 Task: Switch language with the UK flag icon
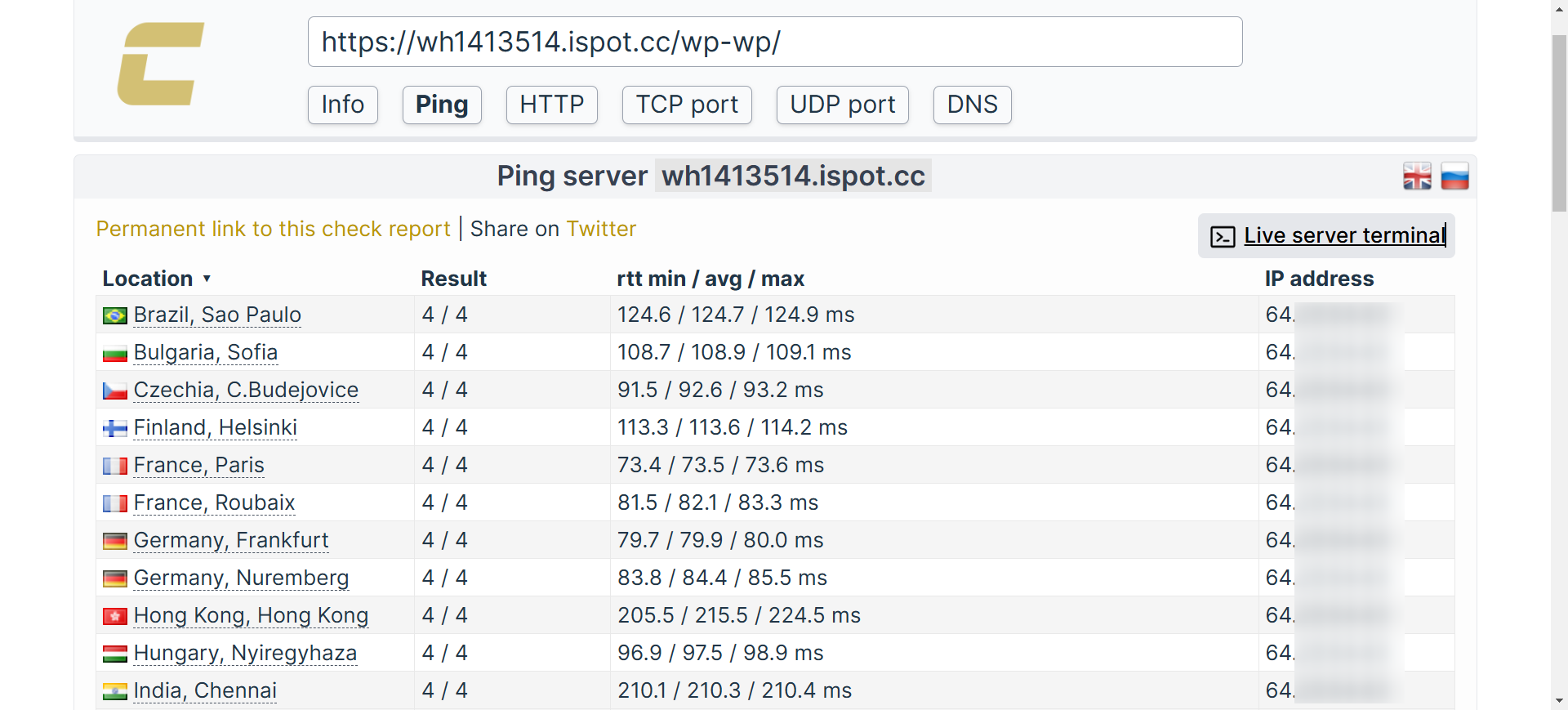click(1417, 176)
